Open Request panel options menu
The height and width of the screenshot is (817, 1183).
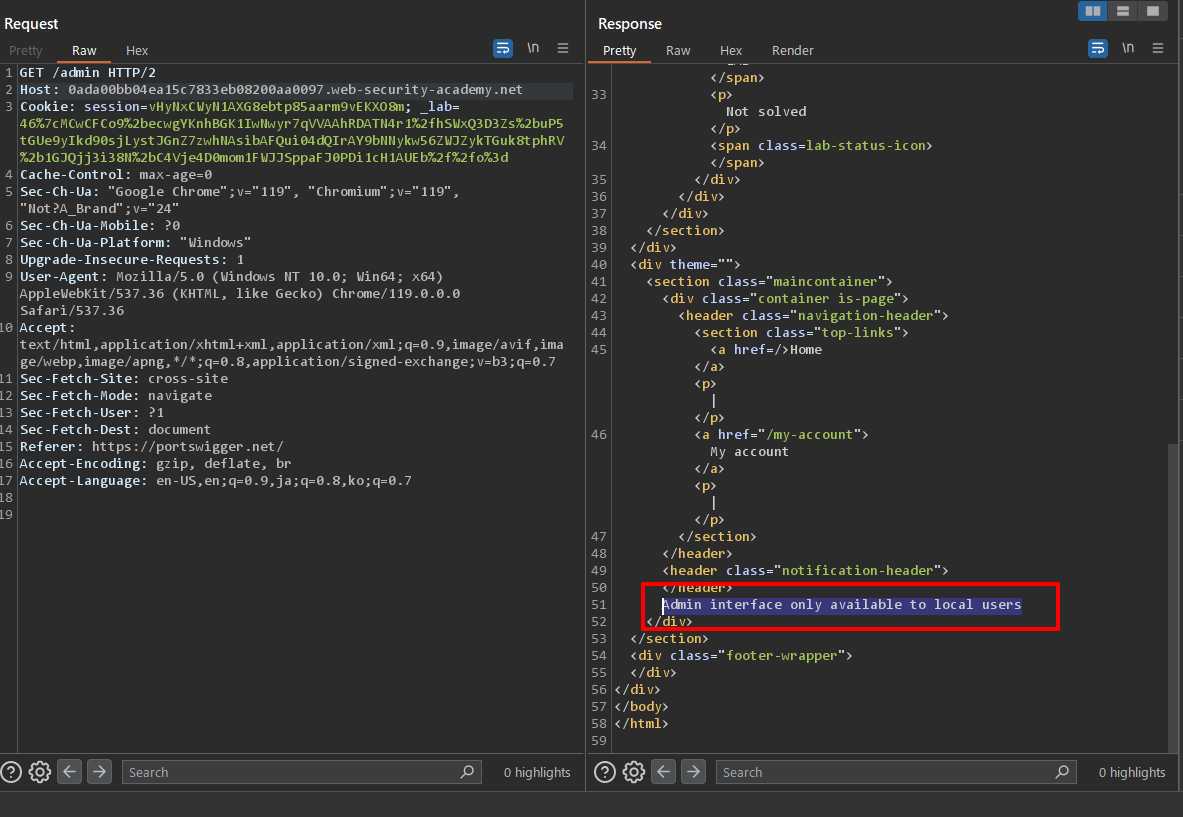click(563, 48)
